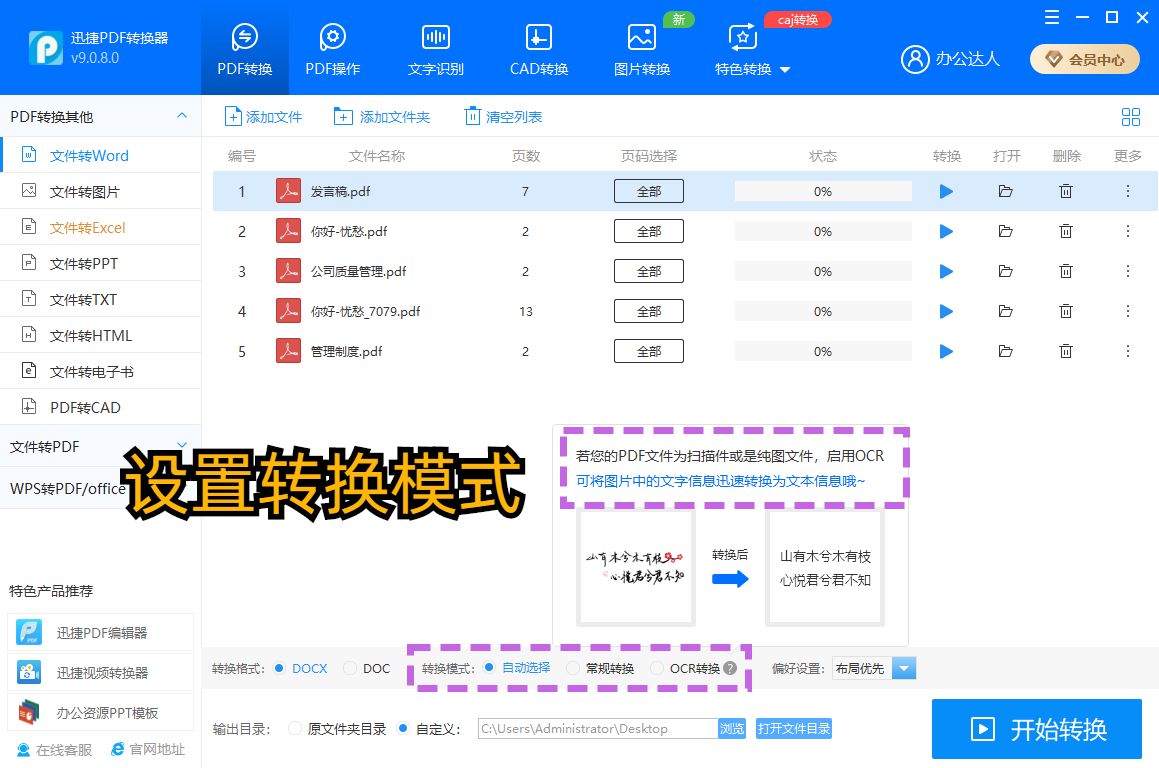Switch to CAD转换 tab

click(537, 45)
